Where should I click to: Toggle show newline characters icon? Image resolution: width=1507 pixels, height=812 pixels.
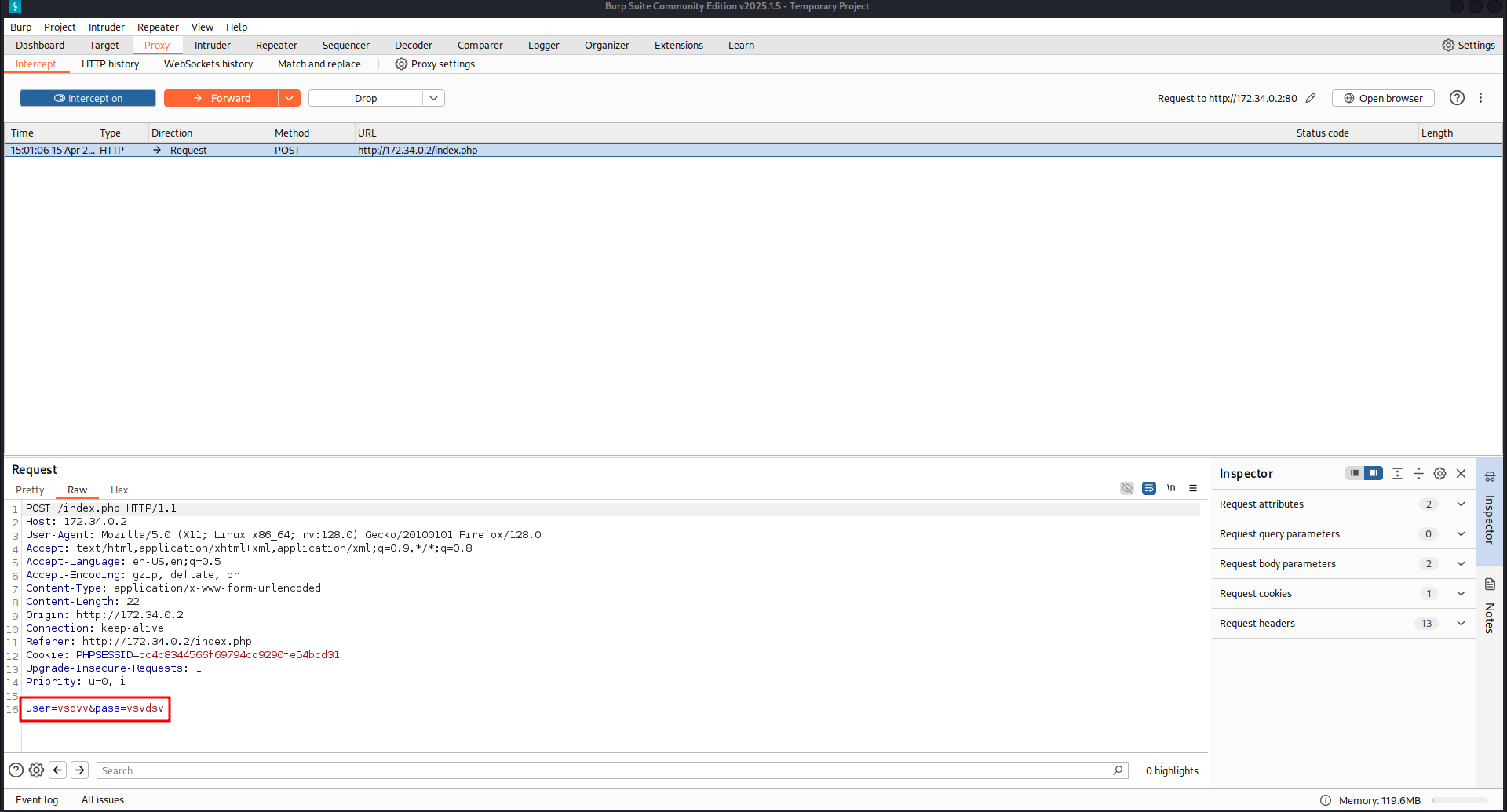1171,488
